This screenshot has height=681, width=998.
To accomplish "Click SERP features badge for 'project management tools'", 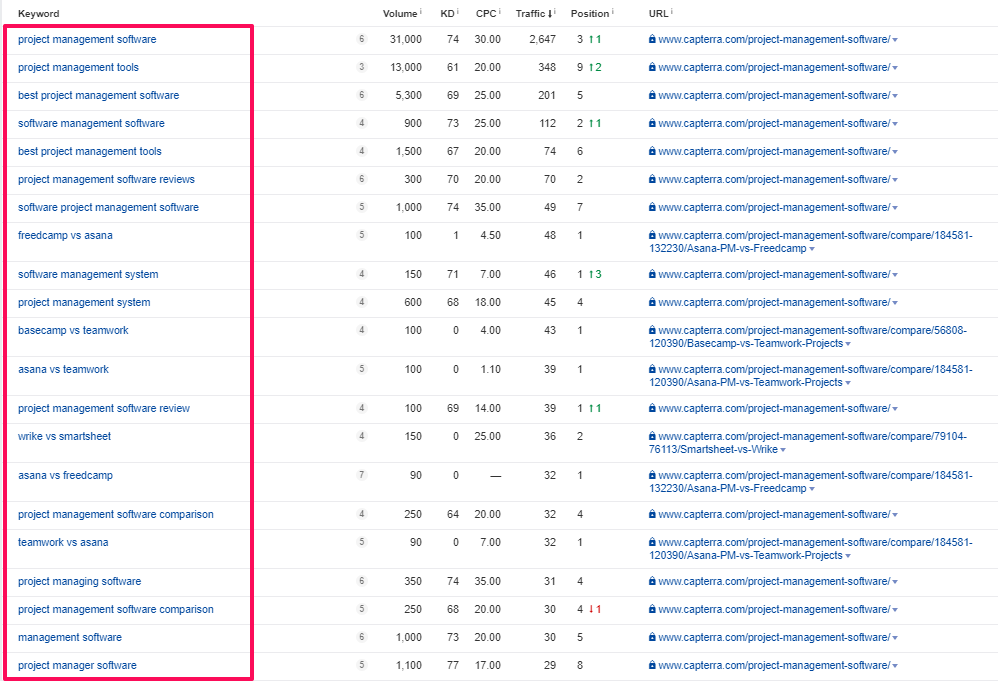I will [x=362, y=67].
